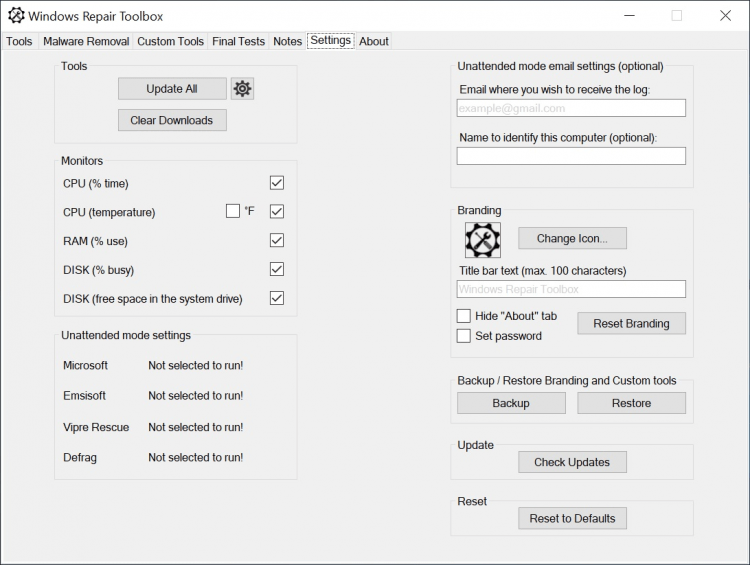Click the branding gear-and-wrench icon preview
The image size is (750, 565).
tap(482, 239)
